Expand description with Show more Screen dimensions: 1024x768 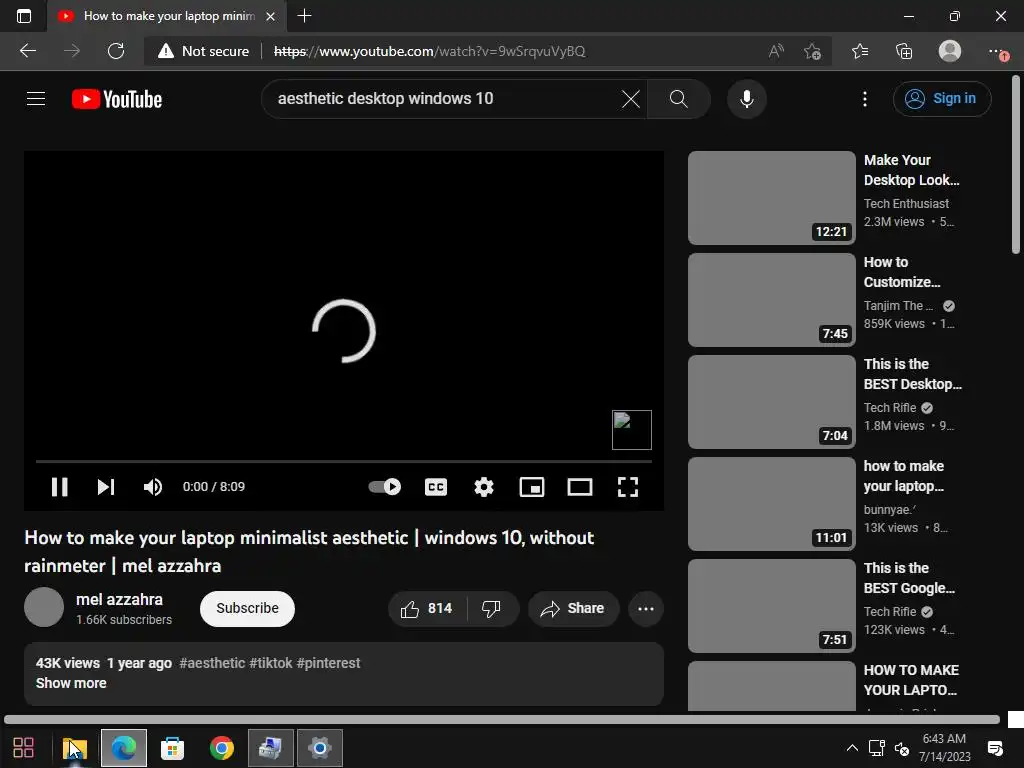71,683
